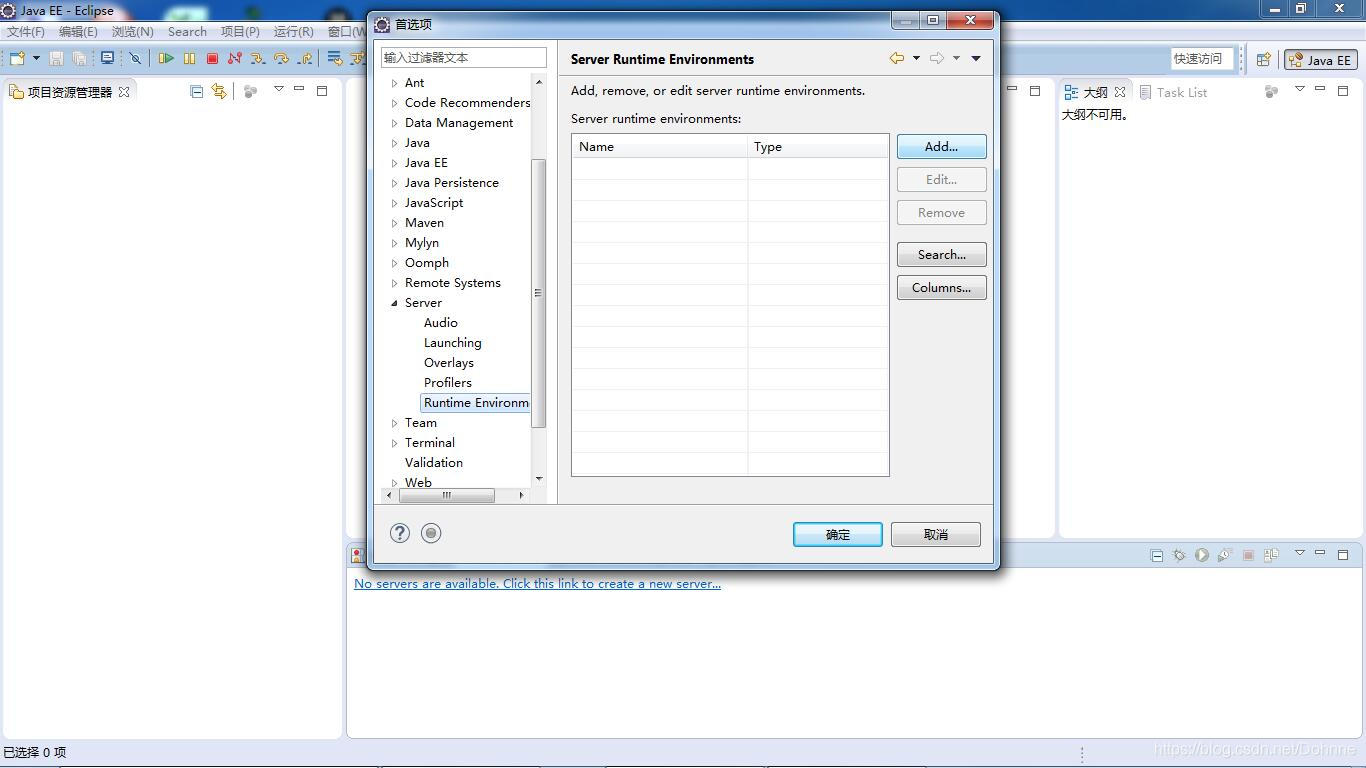The height and width of the screenshot is (768, 1366).
Task: Collapse the Server tree node
Action: (x=395, y=303)
